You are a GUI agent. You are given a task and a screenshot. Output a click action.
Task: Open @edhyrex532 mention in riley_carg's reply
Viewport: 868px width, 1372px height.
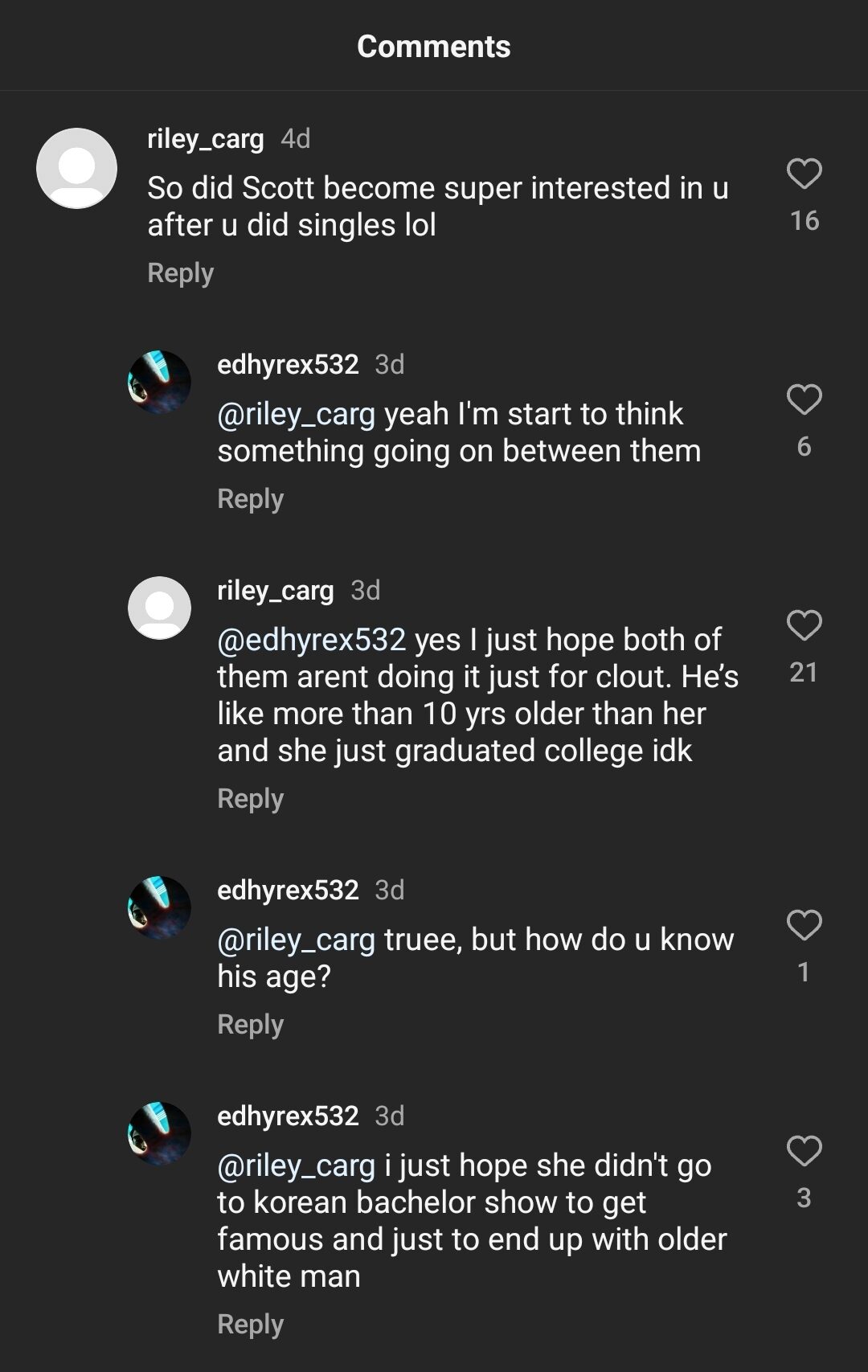[311, 640]
